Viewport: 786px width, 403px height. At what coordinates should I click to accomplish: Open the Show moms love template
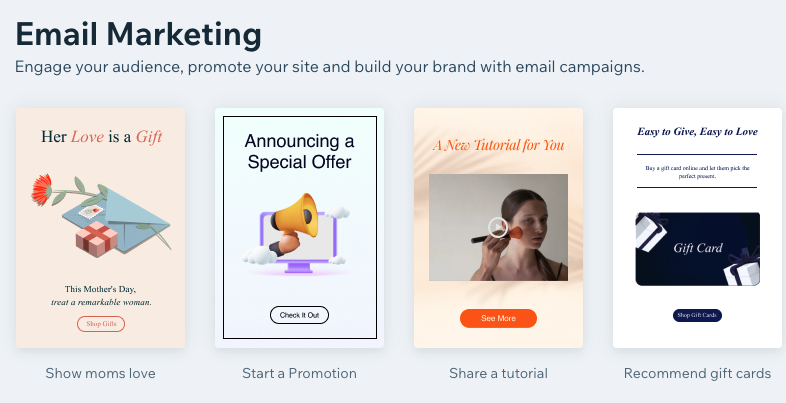point(100,228)
